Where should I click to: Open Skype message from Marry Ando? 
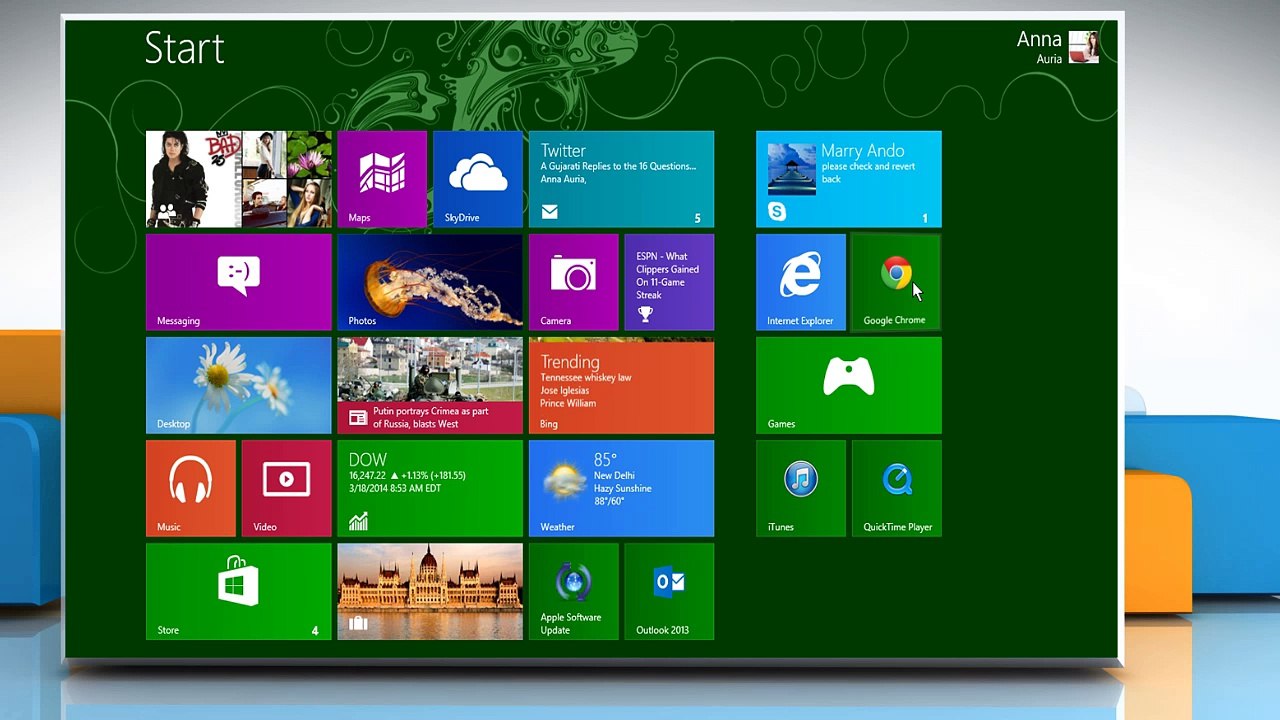[x=848, y=179]
